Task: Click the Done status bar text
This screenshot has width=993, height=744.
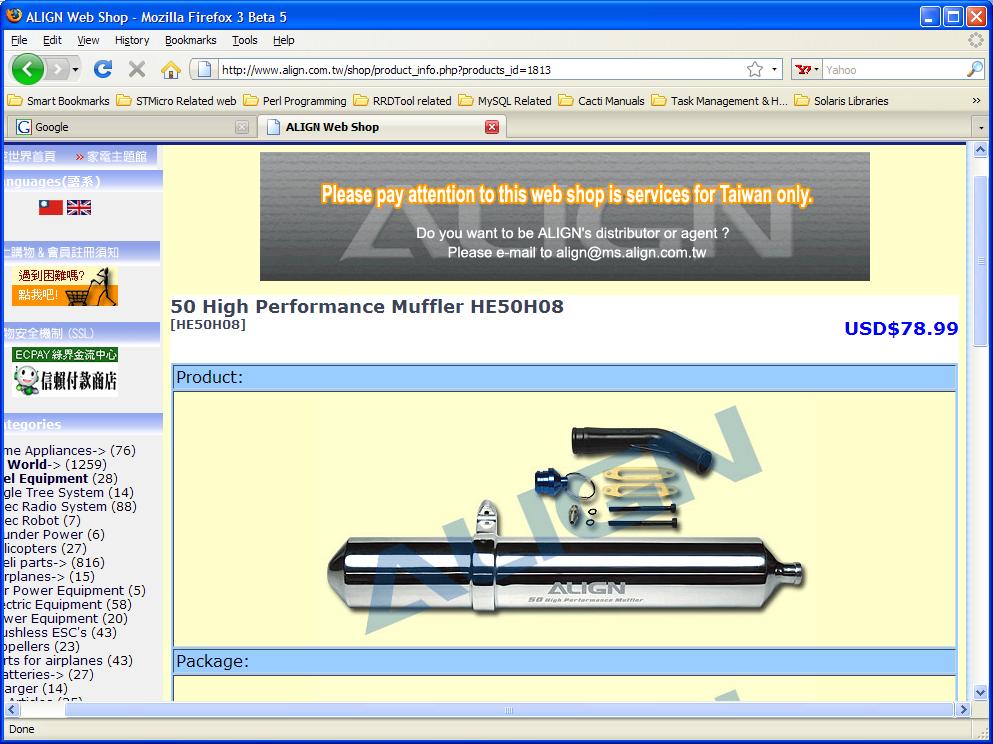Action: pos(22,729)
